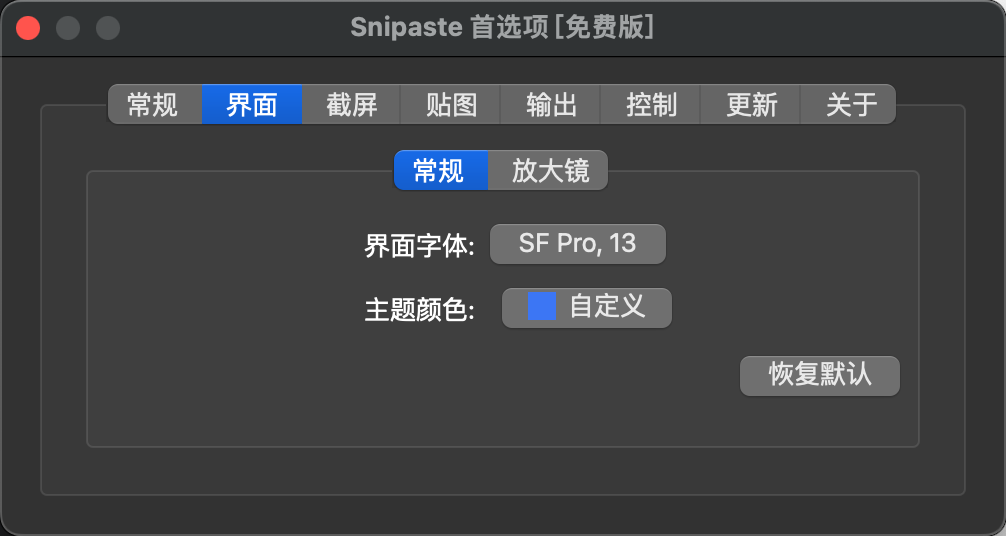Open the 自定义 theme color picker

(x=586, y=307)
